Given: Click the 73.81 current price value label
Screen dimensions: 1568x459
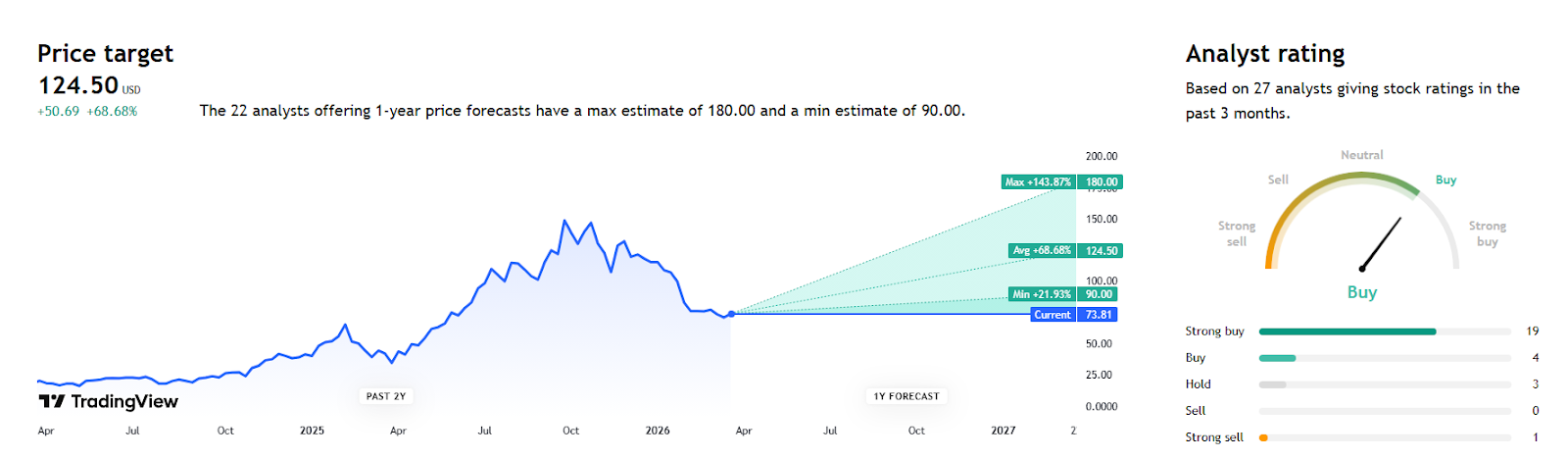Looking at the screenshot, I should [x=1099, y=315].
